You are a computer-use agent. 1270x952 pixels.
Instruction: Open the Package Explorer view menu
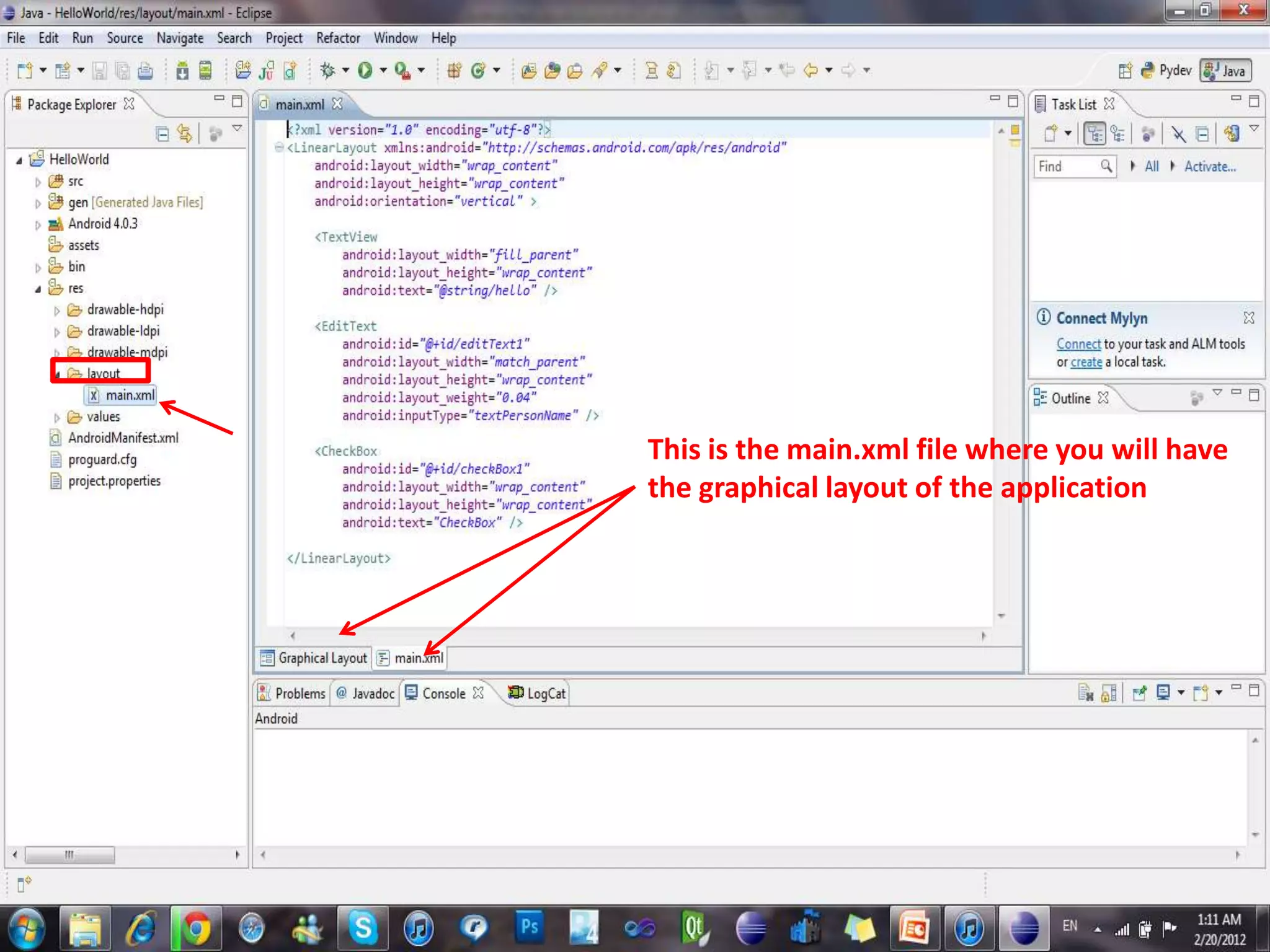click(x=237, y=128)
